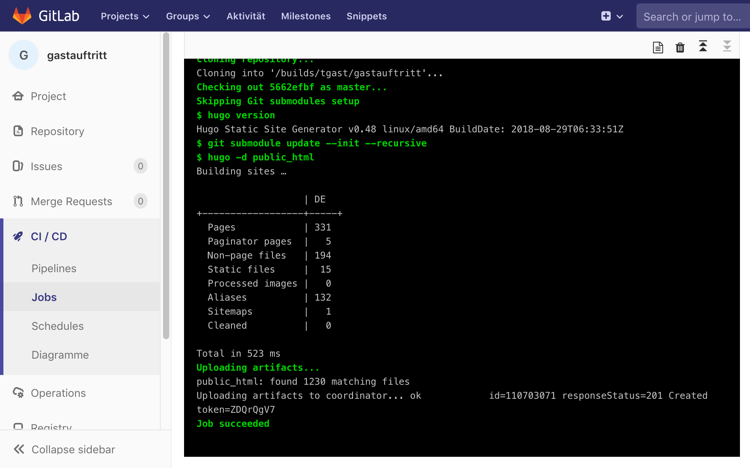The width and height of the screenshot is (750, 468).
Task: Open the raw job log icon
Action: [x=658, y=47]
